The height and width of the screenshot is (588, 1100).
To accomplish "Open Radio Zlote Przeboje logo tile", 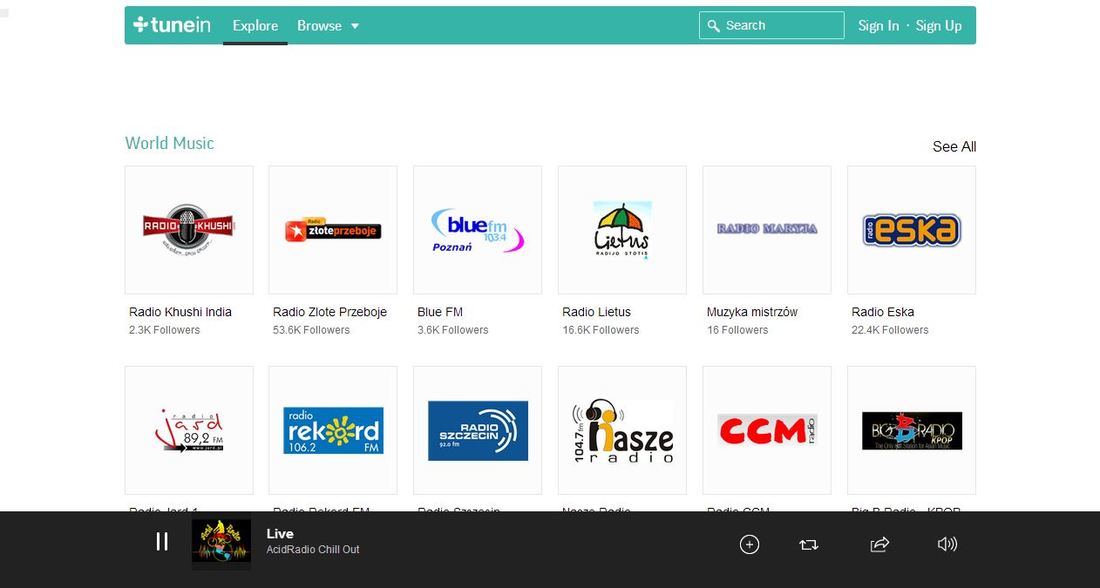I will 333,230.
